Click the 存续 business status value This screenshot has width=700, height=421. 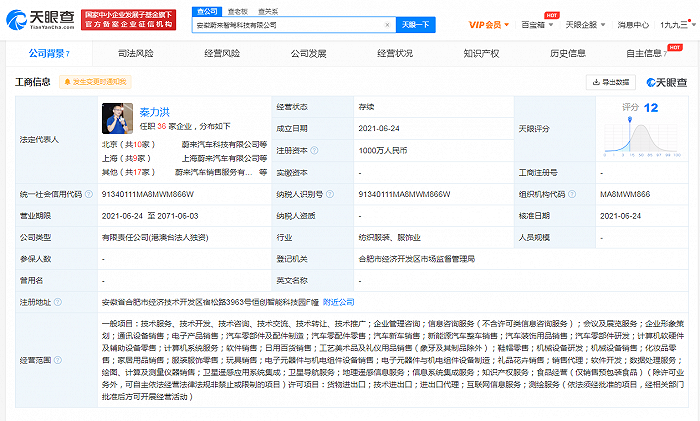click(x=366, y=107)
